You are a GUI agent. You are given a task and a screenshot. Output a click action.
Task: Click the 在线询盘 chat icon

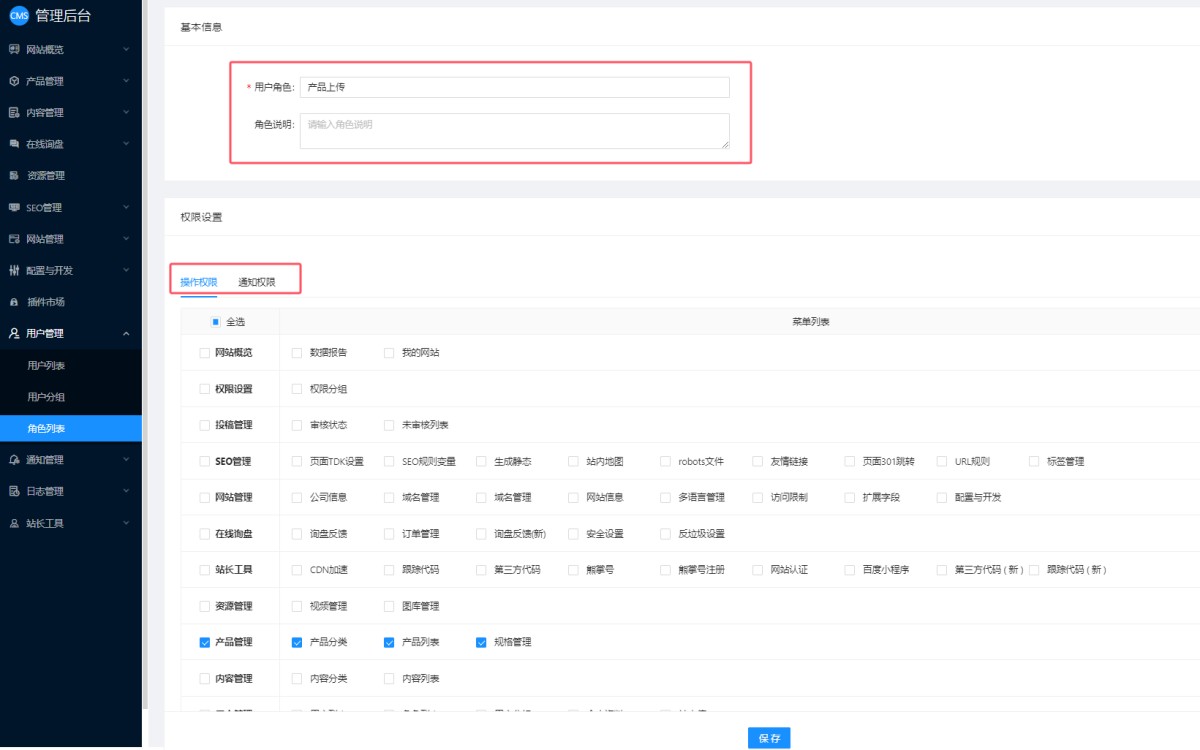pyautogui.click(x=14, y=144)
